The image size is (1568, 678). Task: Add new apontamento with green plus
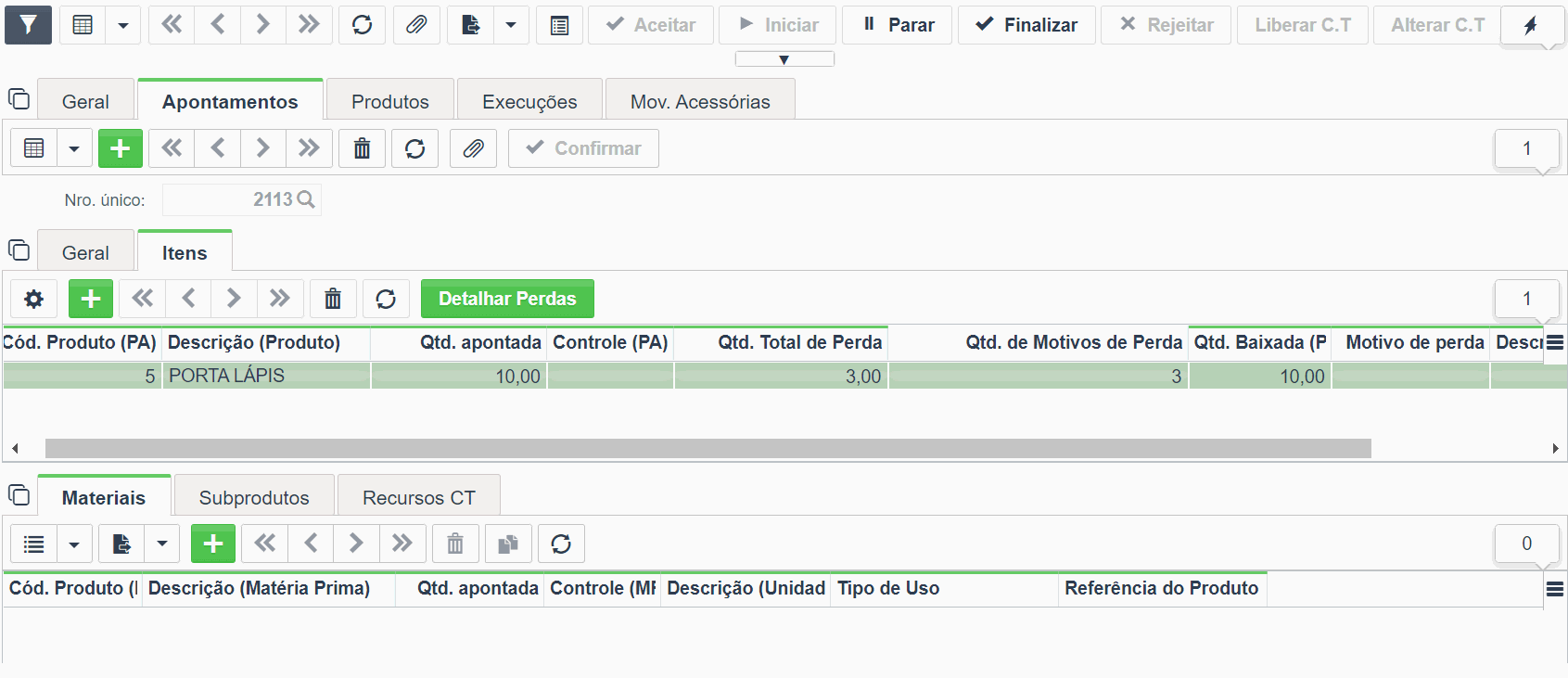[121, 148]
